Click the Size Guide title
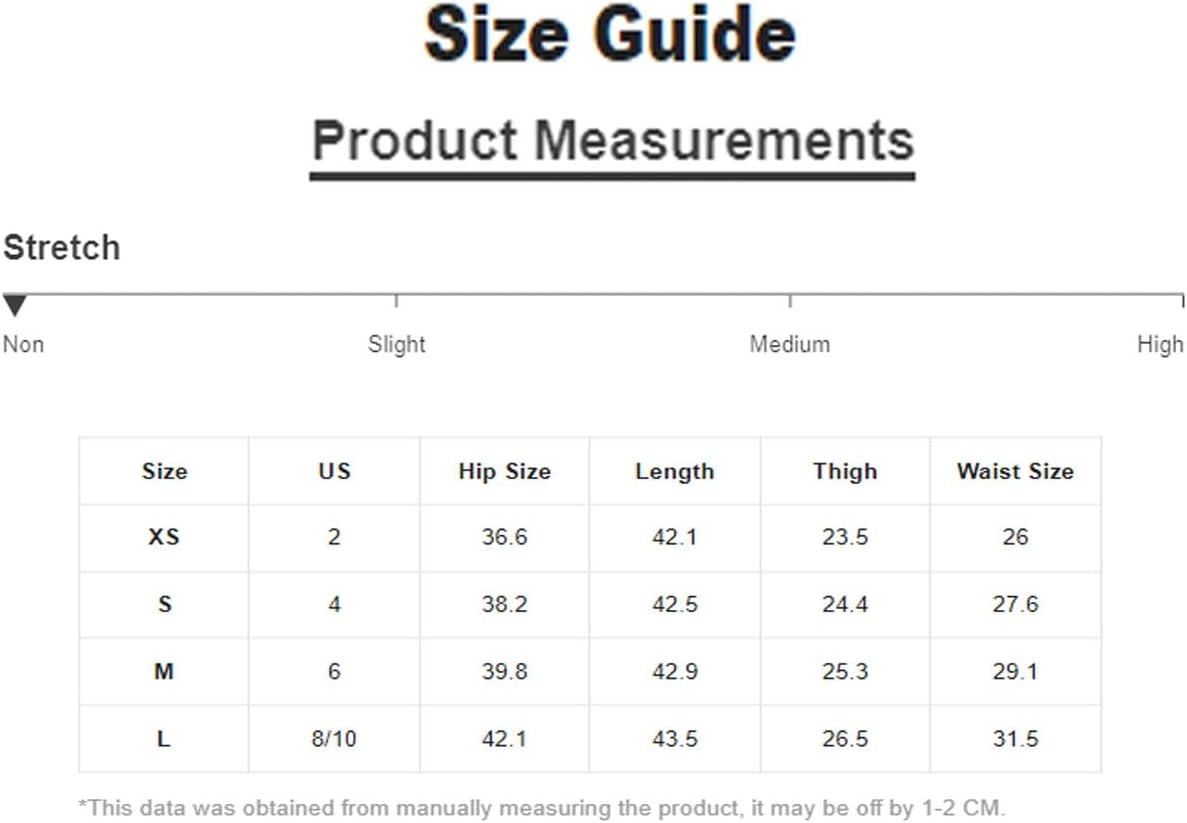 (x=610, y=34)
